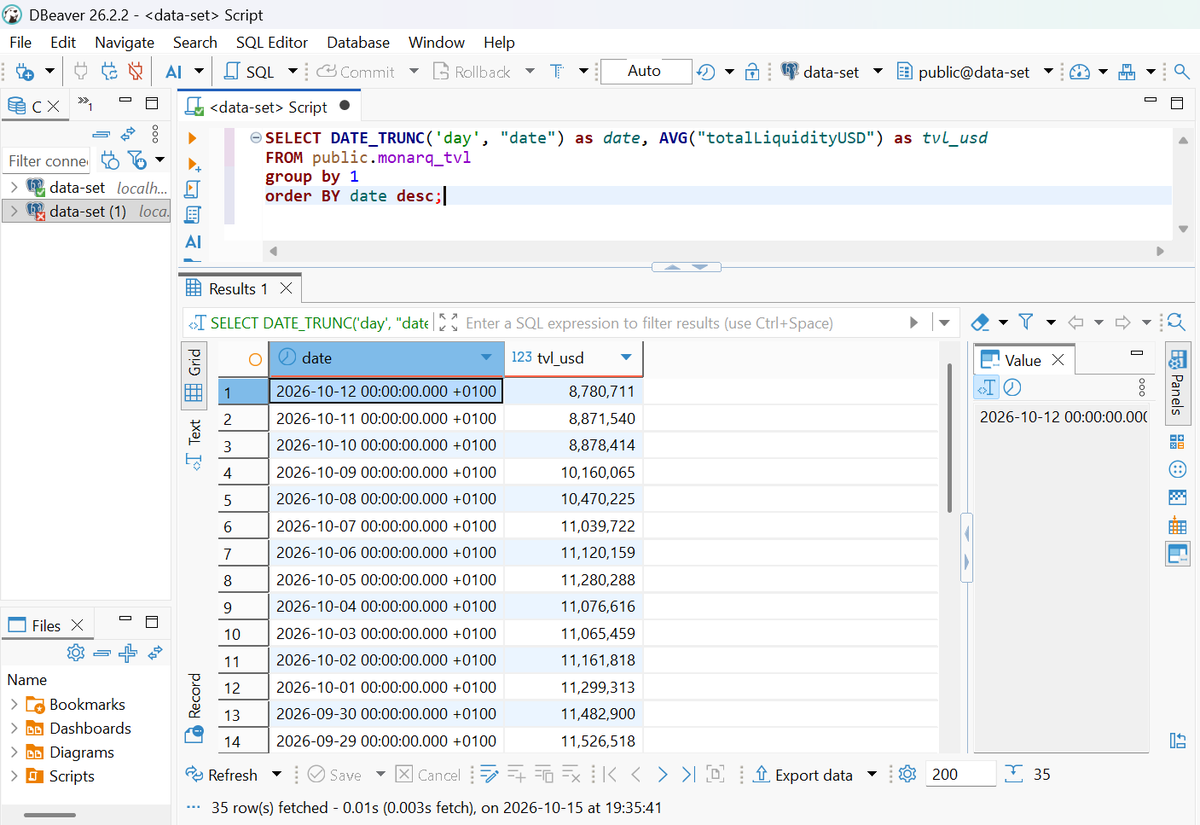Open the File menu

coord(20,42)
